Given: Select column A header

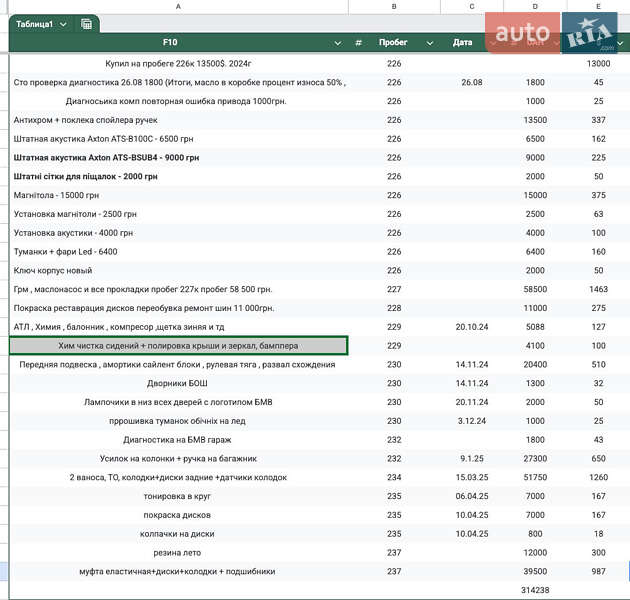Looking at the screenshot, I should point(178,7).
